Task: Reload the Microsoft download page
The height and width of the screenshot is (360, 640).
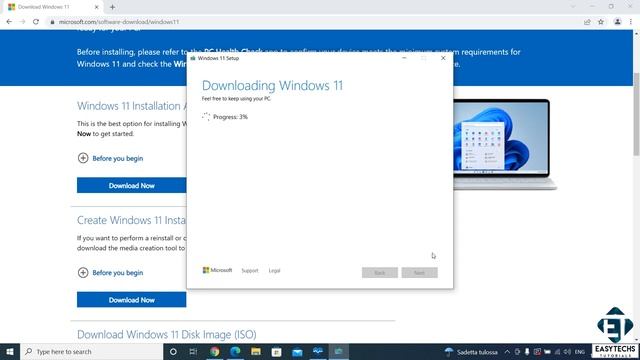Action: 36,22
